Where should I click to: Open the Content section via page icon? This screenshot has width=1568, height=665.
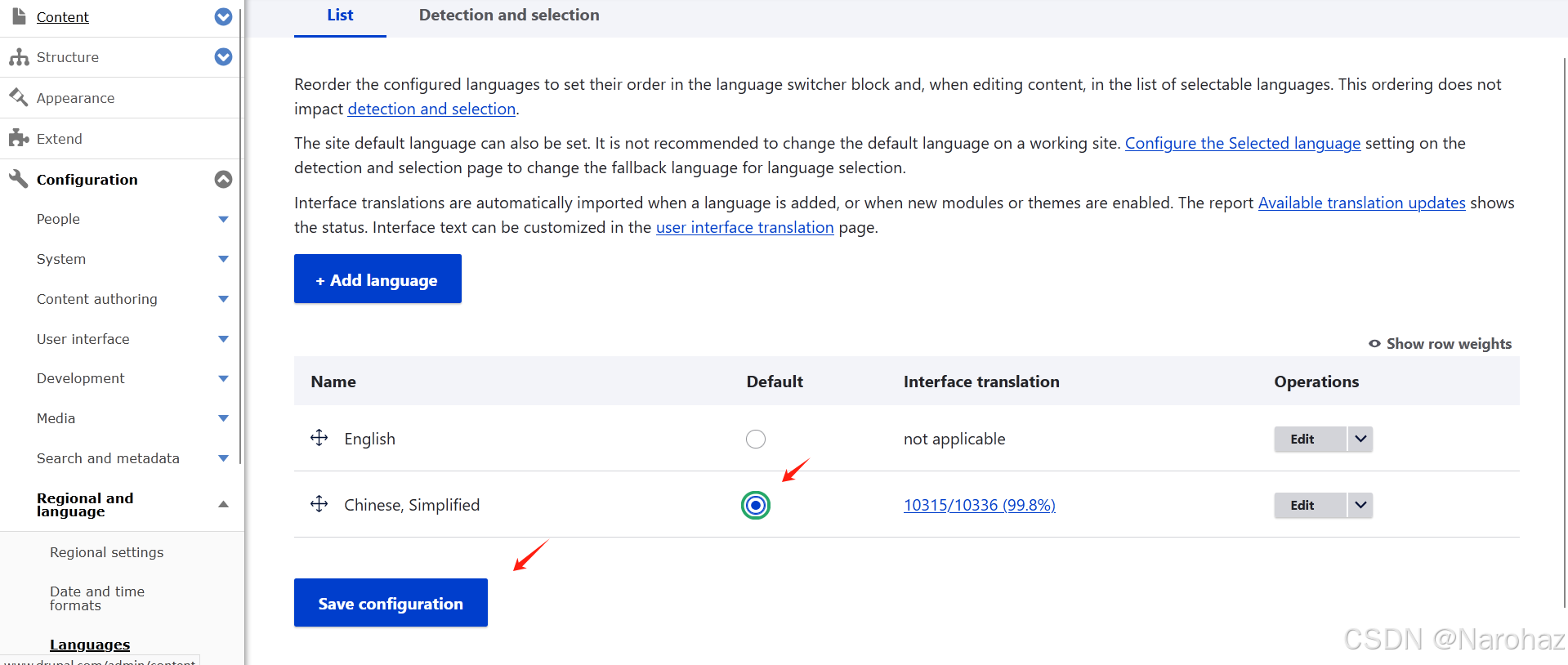pos(18,16)
